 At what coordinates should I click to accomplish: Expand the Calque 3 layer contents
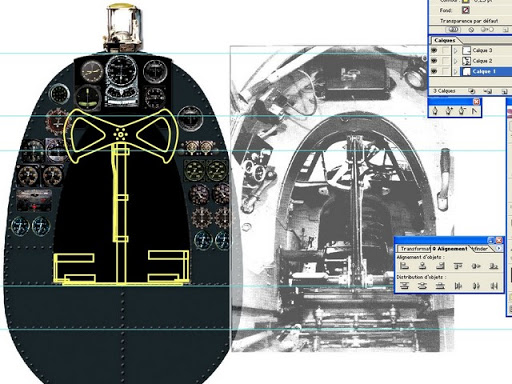tap(455, 51)
